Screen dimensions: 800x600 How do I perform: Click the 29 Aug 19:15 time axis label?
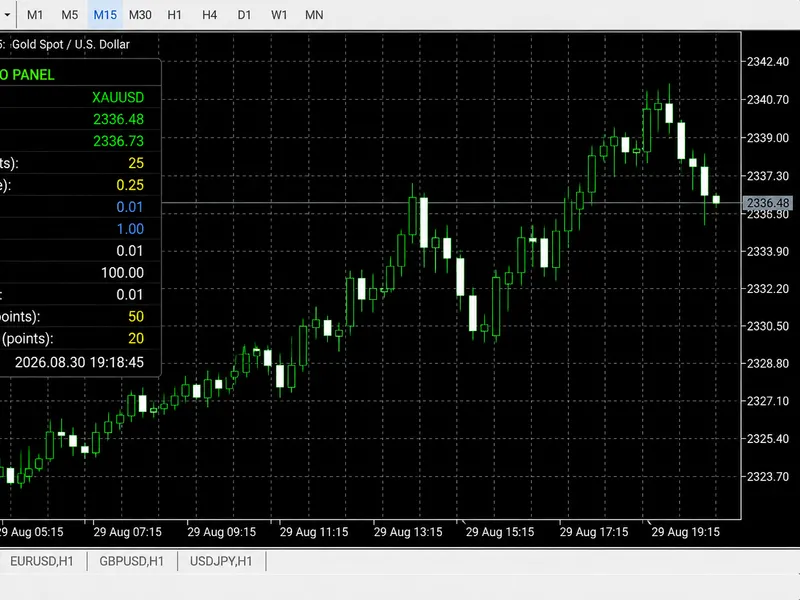(686, 532)
